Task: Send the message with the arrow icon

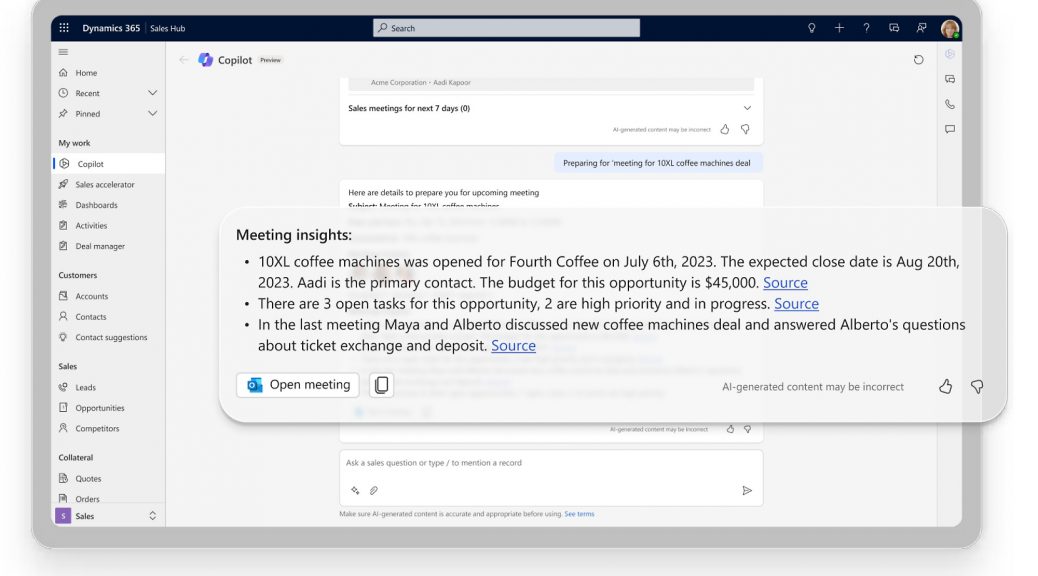Action: pos(747,491)
